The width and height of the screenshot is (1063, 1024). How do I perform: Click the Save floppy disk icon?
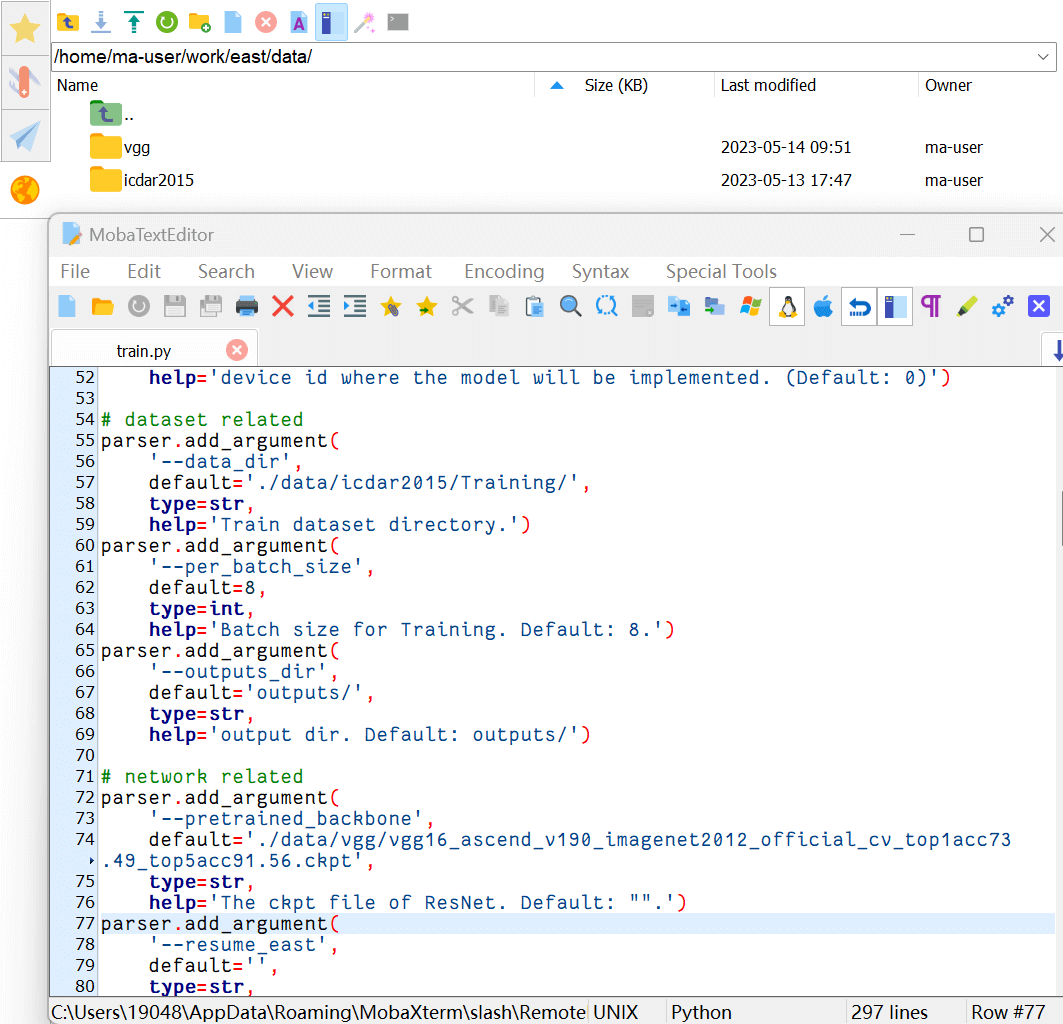[174, 307]
